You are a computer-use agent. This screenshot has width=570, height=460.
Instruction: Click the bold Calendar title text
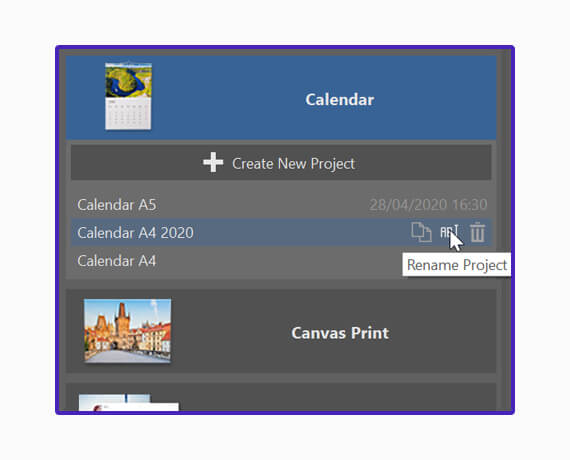pos(340,100)
